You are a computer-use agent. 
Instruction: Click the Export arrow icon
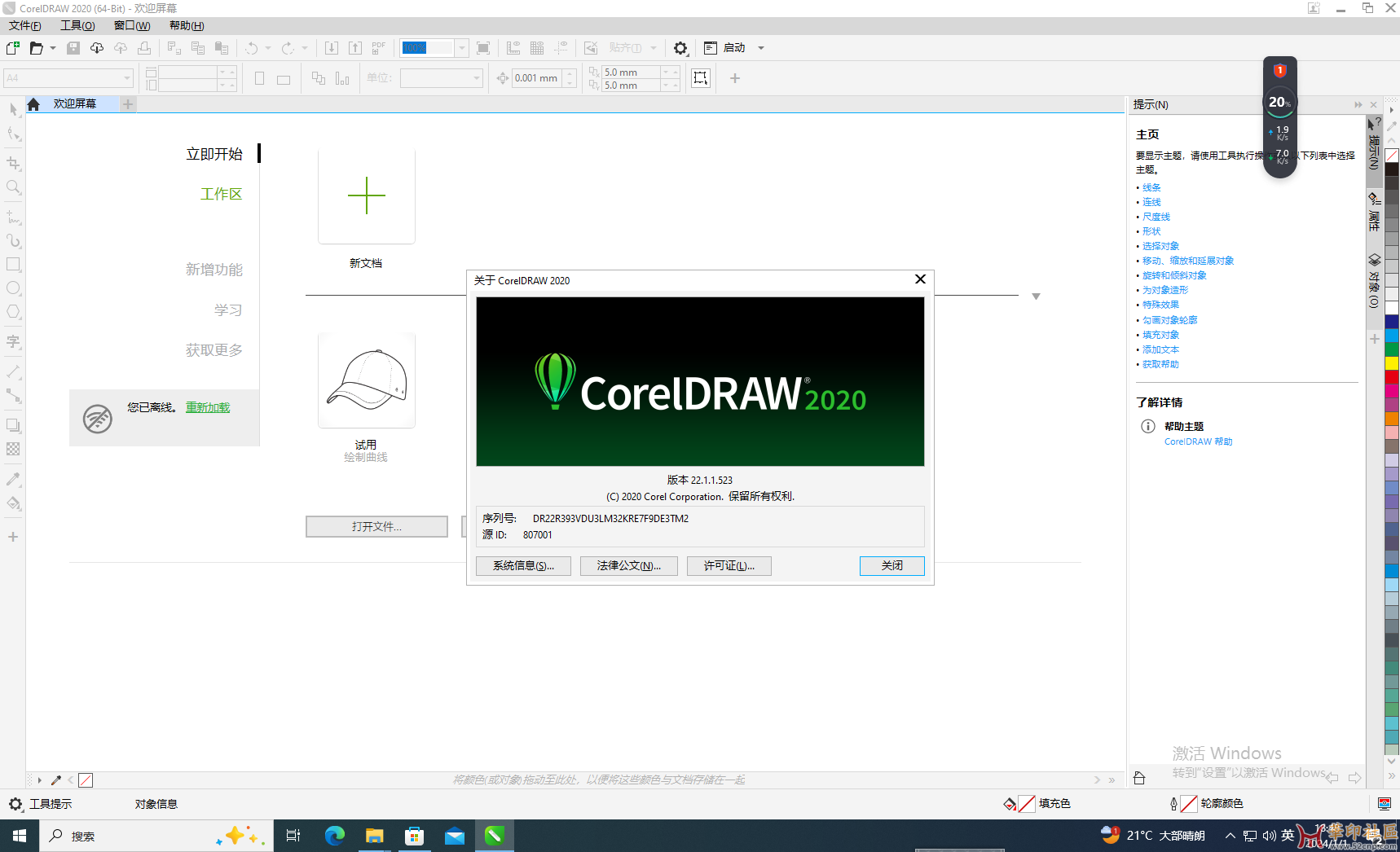pos(355,48)
